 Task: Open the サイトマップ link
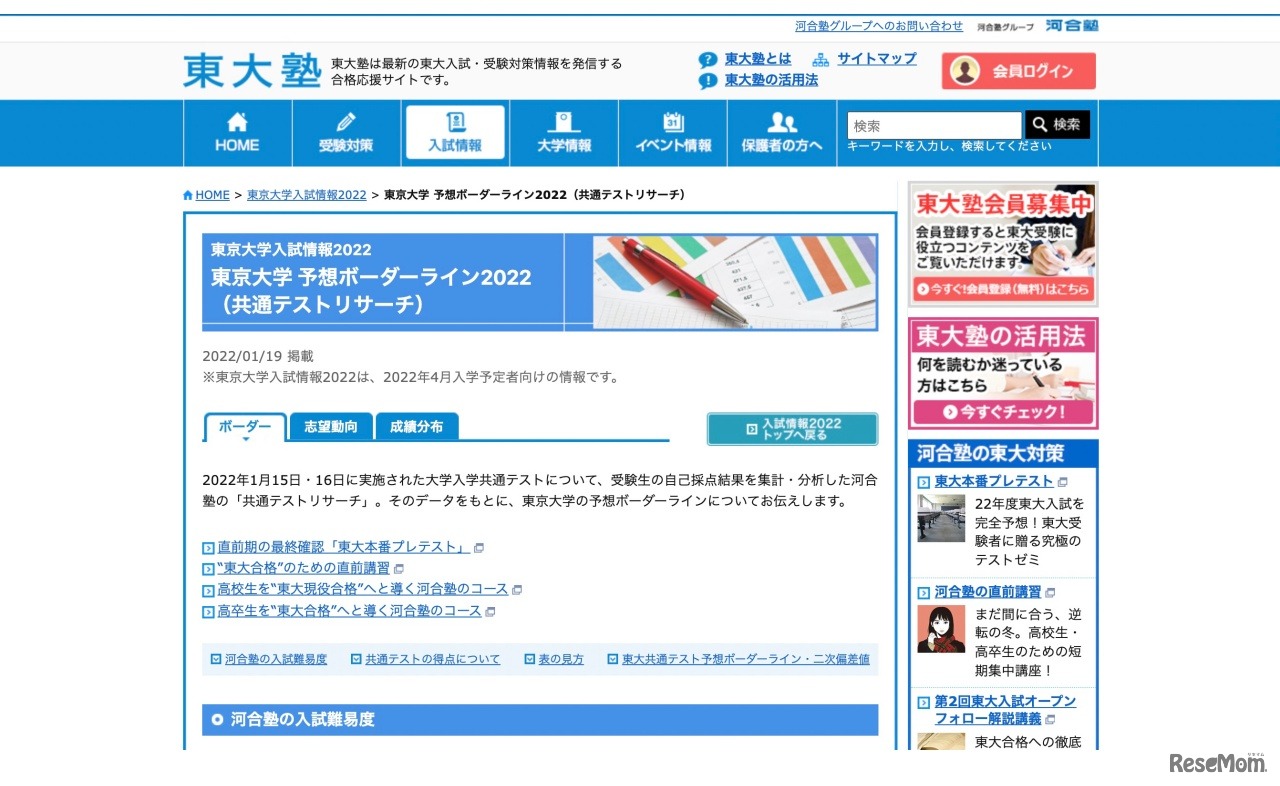[x=877, y=59]
